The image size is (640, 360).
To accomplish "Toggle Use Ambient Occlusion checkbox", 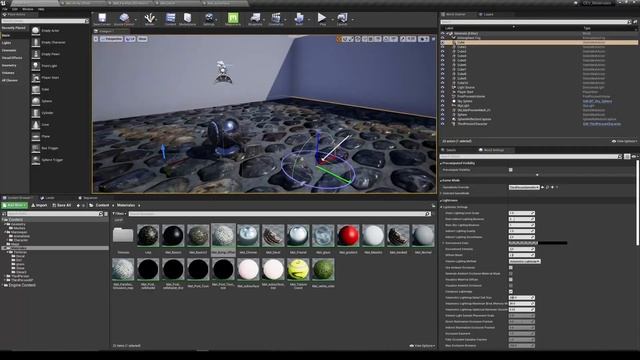I will click(511, 267).
